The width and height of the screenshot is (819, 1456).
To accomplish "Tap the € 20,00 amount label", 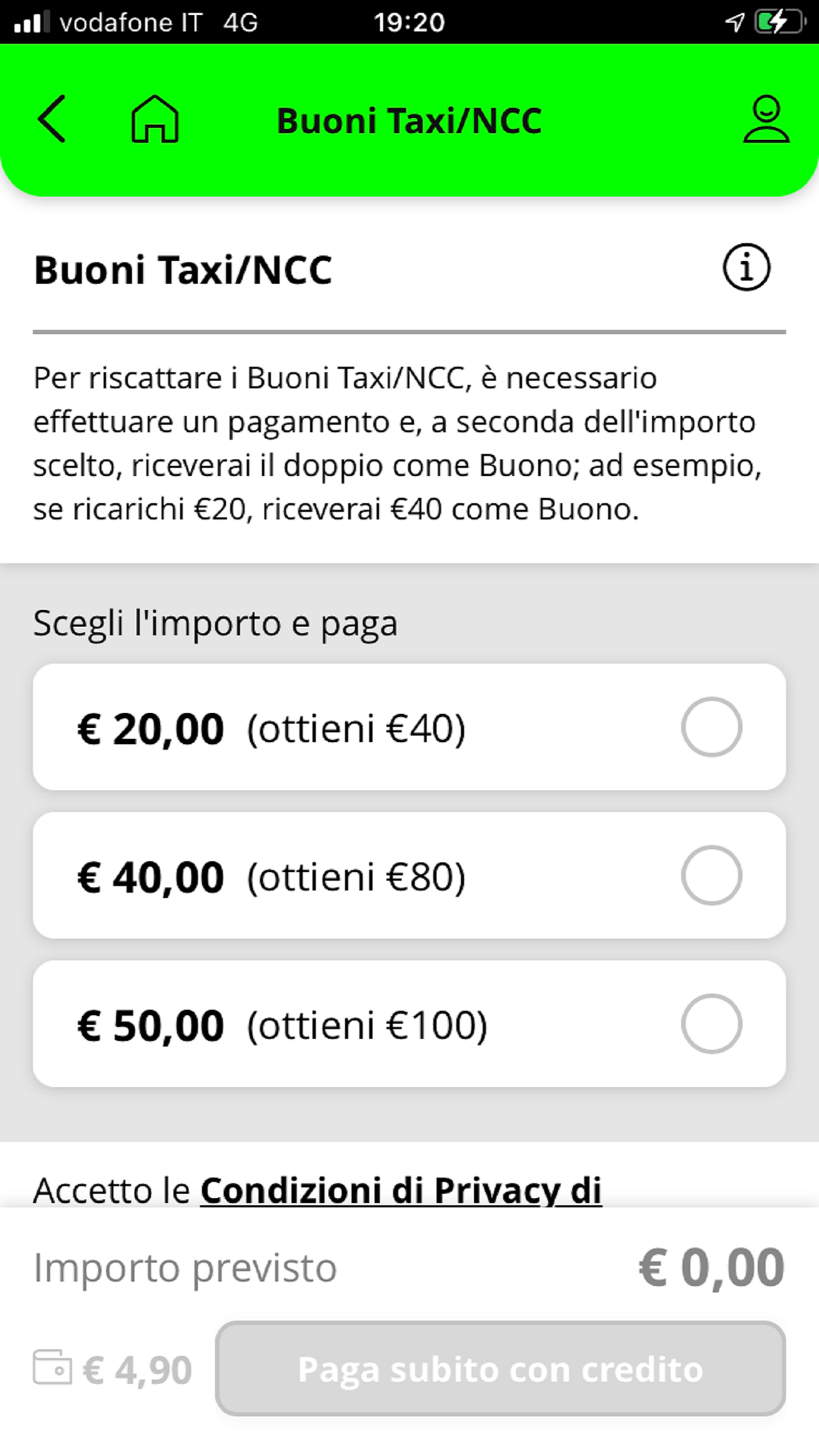I will tap(150, 729).
